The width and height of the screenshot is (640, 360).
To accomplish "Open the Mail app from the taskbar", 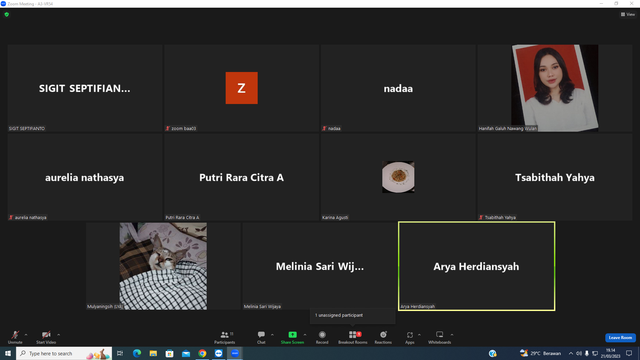I will pos(186,353).
